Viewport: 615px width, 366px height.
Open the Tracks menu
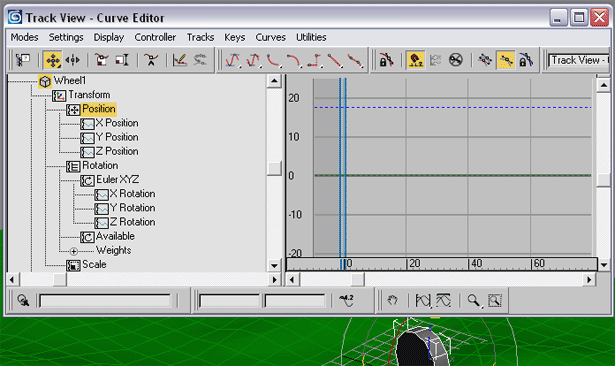pos(200,37)
